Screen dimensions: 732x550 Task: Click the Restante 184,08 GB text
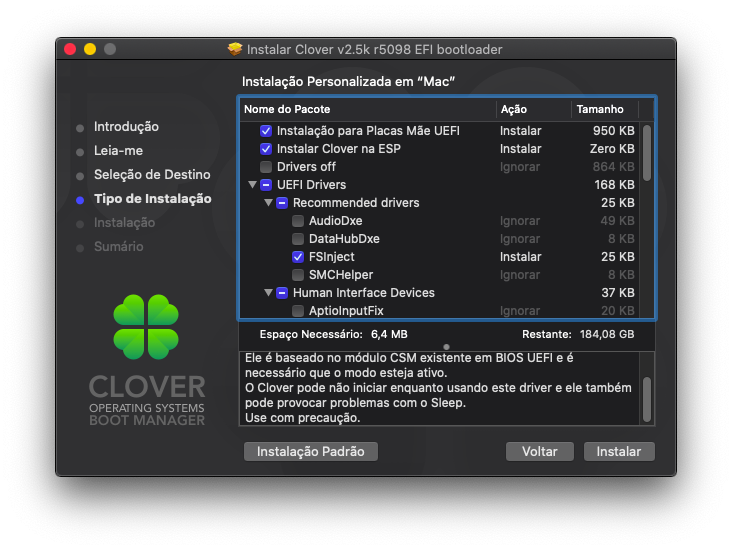(x=578, y=334)
